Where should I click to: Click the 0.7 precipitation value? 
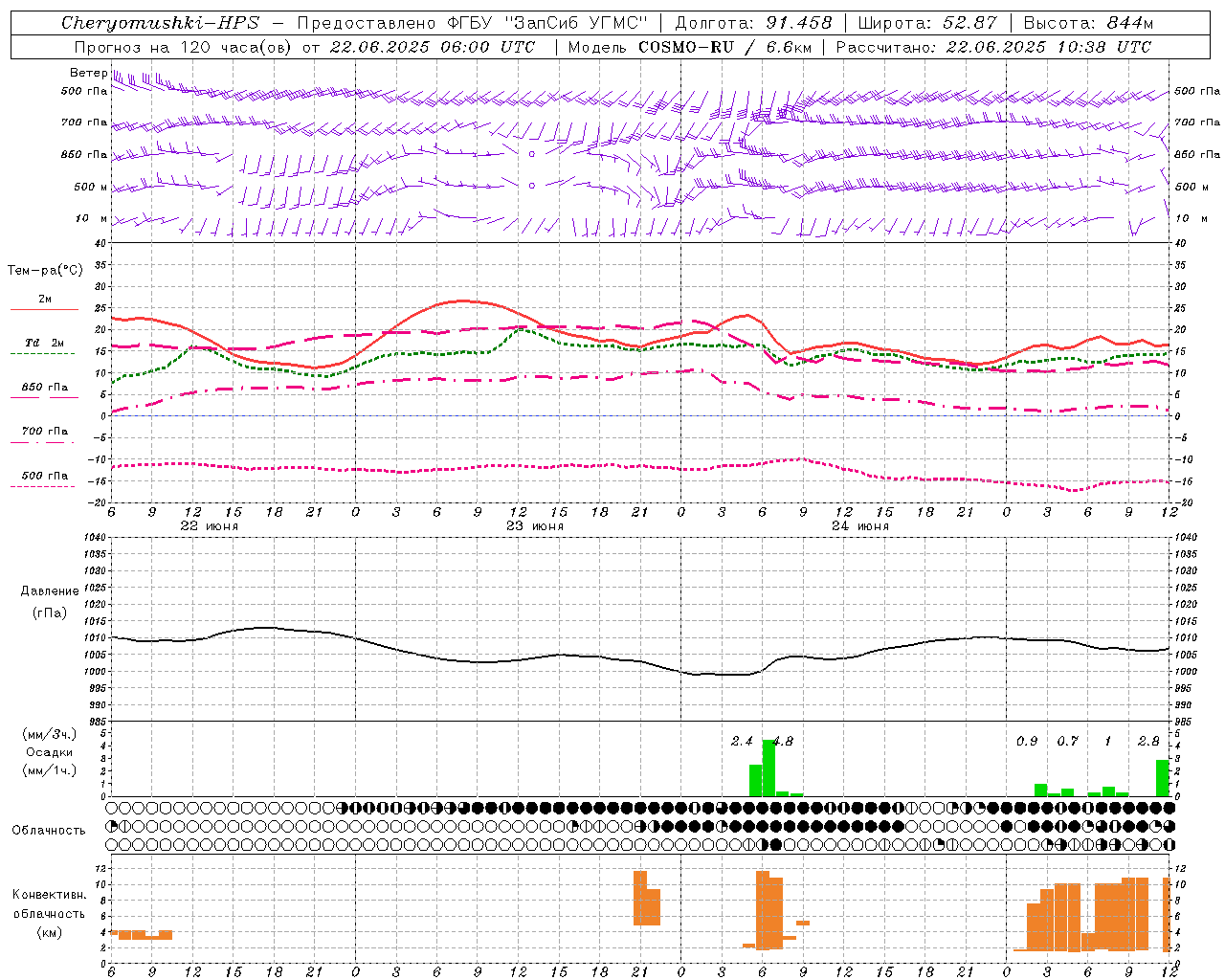(1067, 741)
